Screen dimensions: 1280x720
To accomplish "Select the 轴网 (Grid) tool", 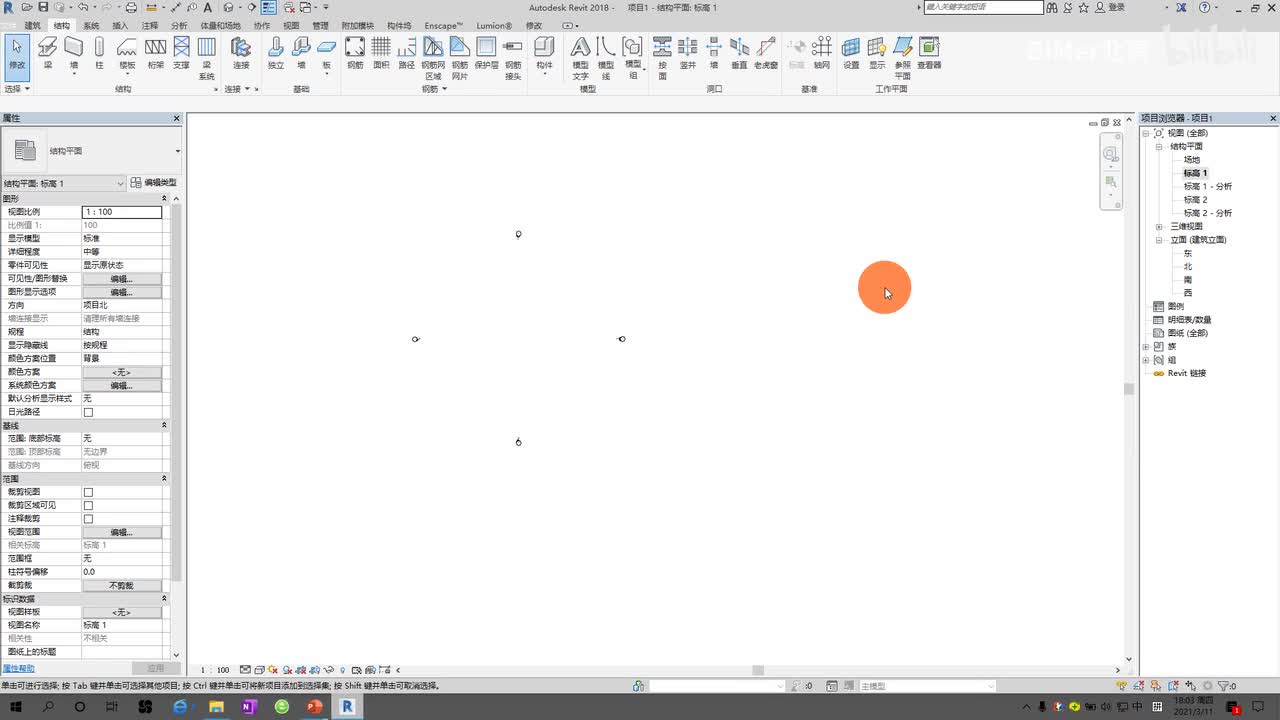I will point(822,53).
